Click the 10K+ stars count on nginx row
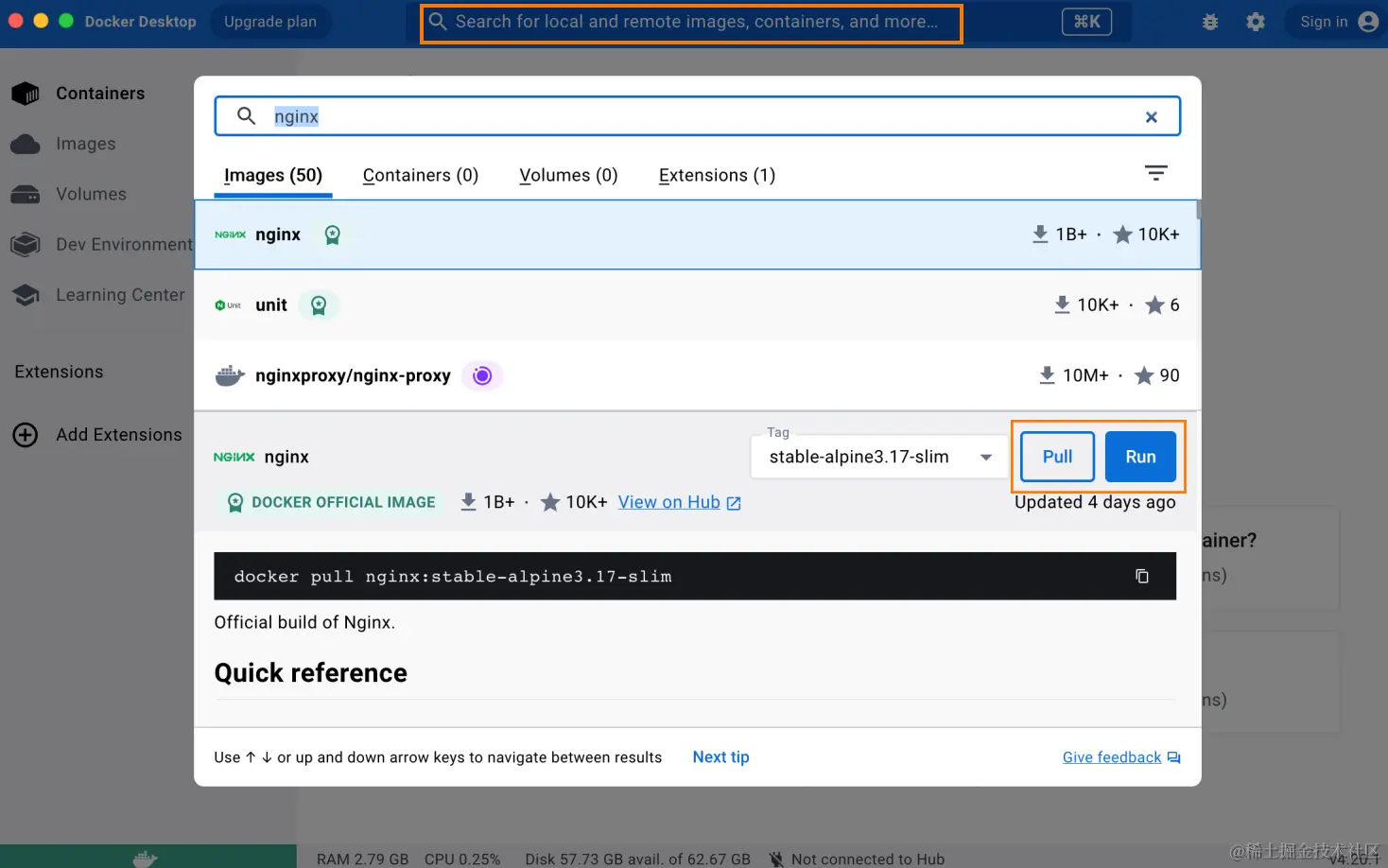Viewport: 1388px width, 868px height. click(1146, 234)
